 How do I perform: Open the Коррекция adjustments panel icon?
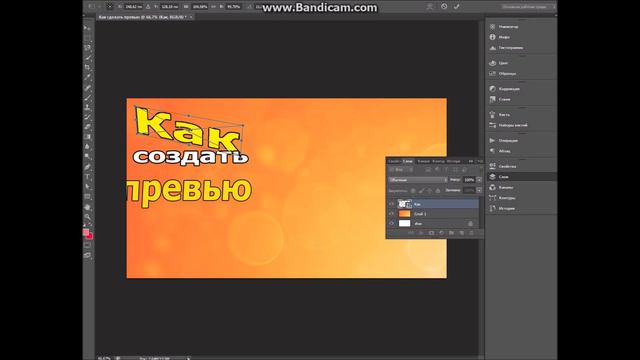493,89
